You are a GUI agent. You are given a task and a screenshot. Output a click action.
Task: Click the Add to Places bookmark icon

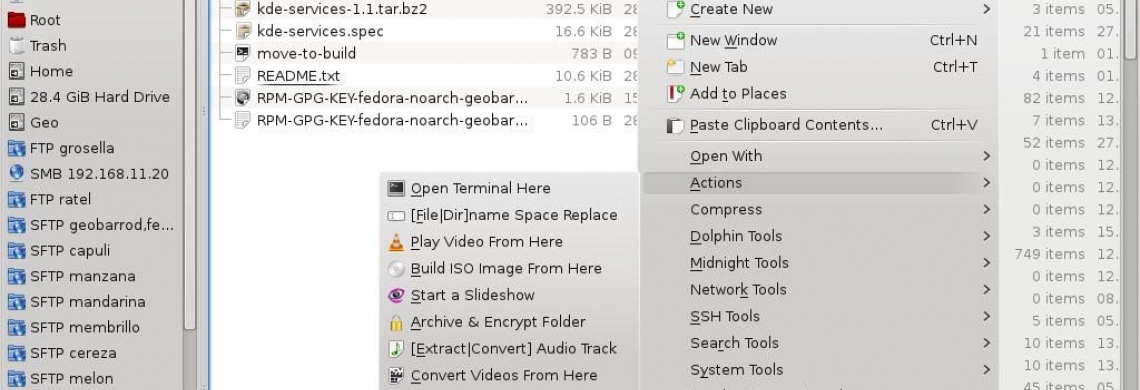pos(676,94)
